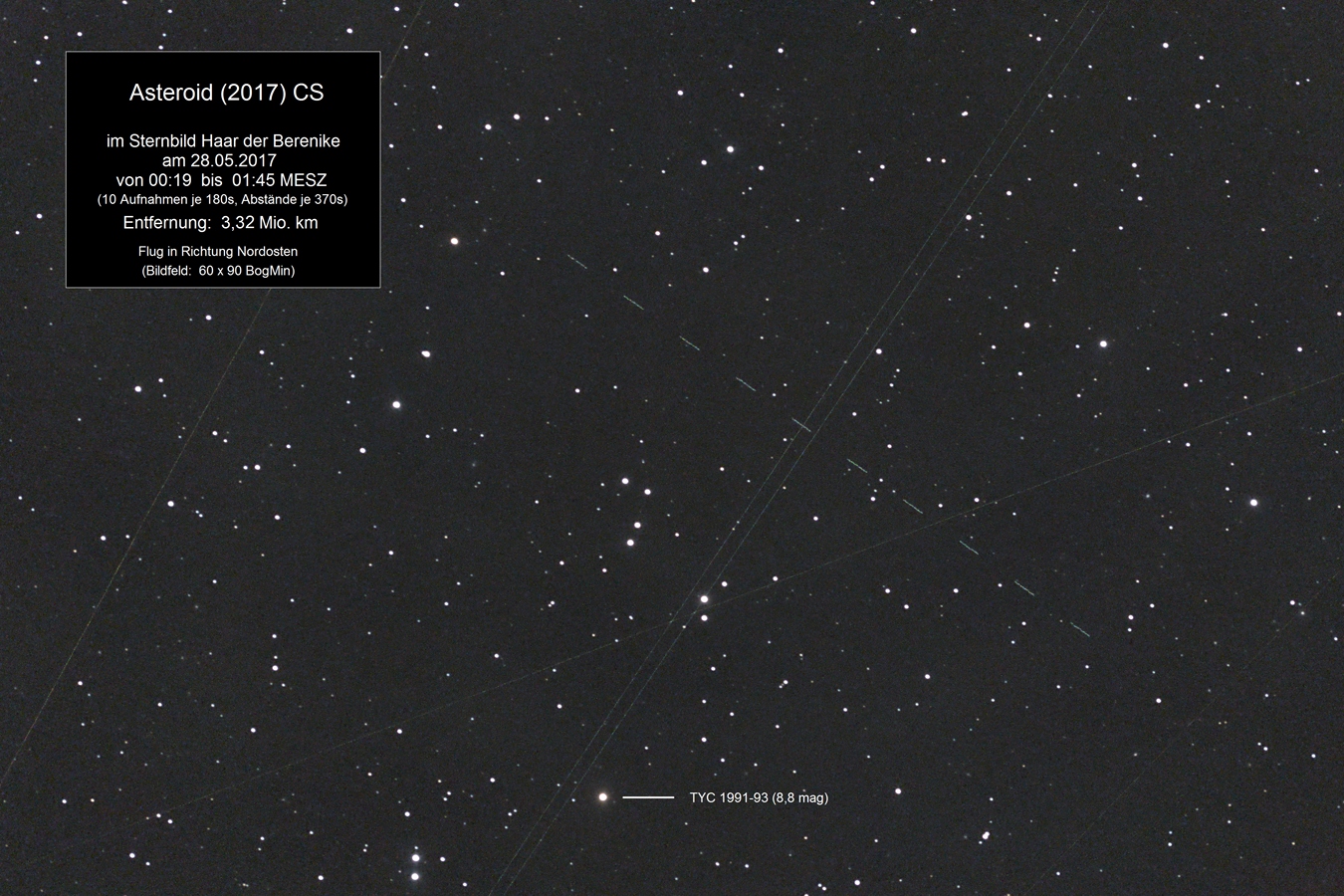
Task: Click the star label 'TYC 1991-93 (8,8 mag)'
Action: tap(759, 797)
